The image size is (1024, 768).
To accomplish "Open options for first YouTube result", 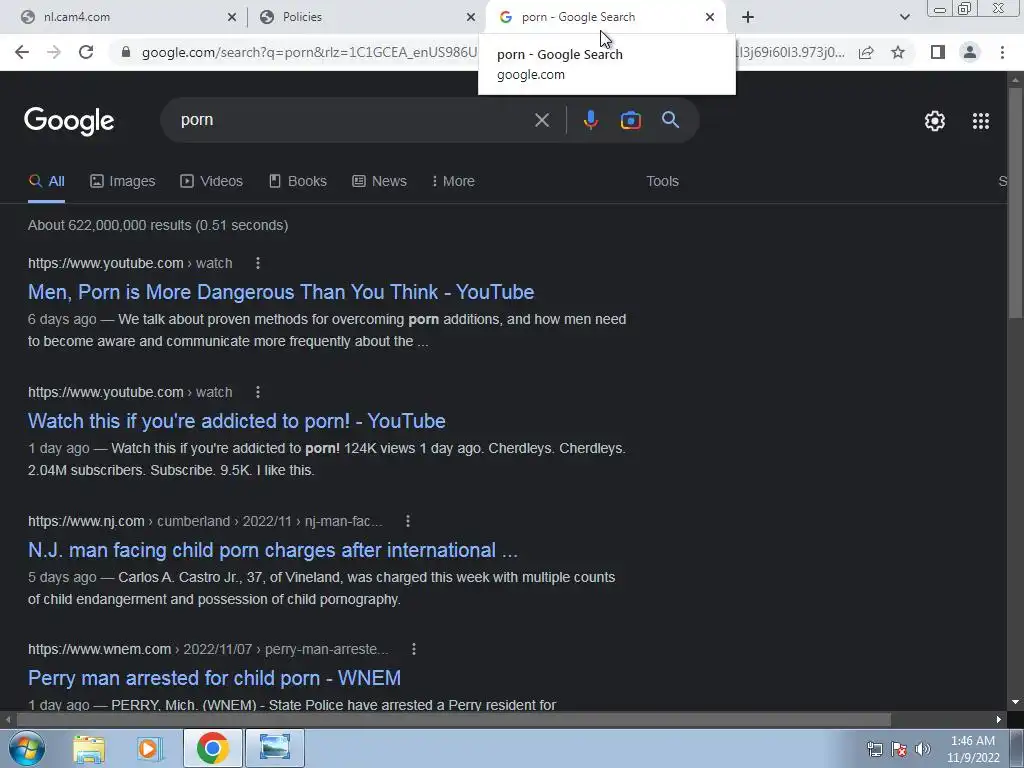I will [x=258, y=263].
